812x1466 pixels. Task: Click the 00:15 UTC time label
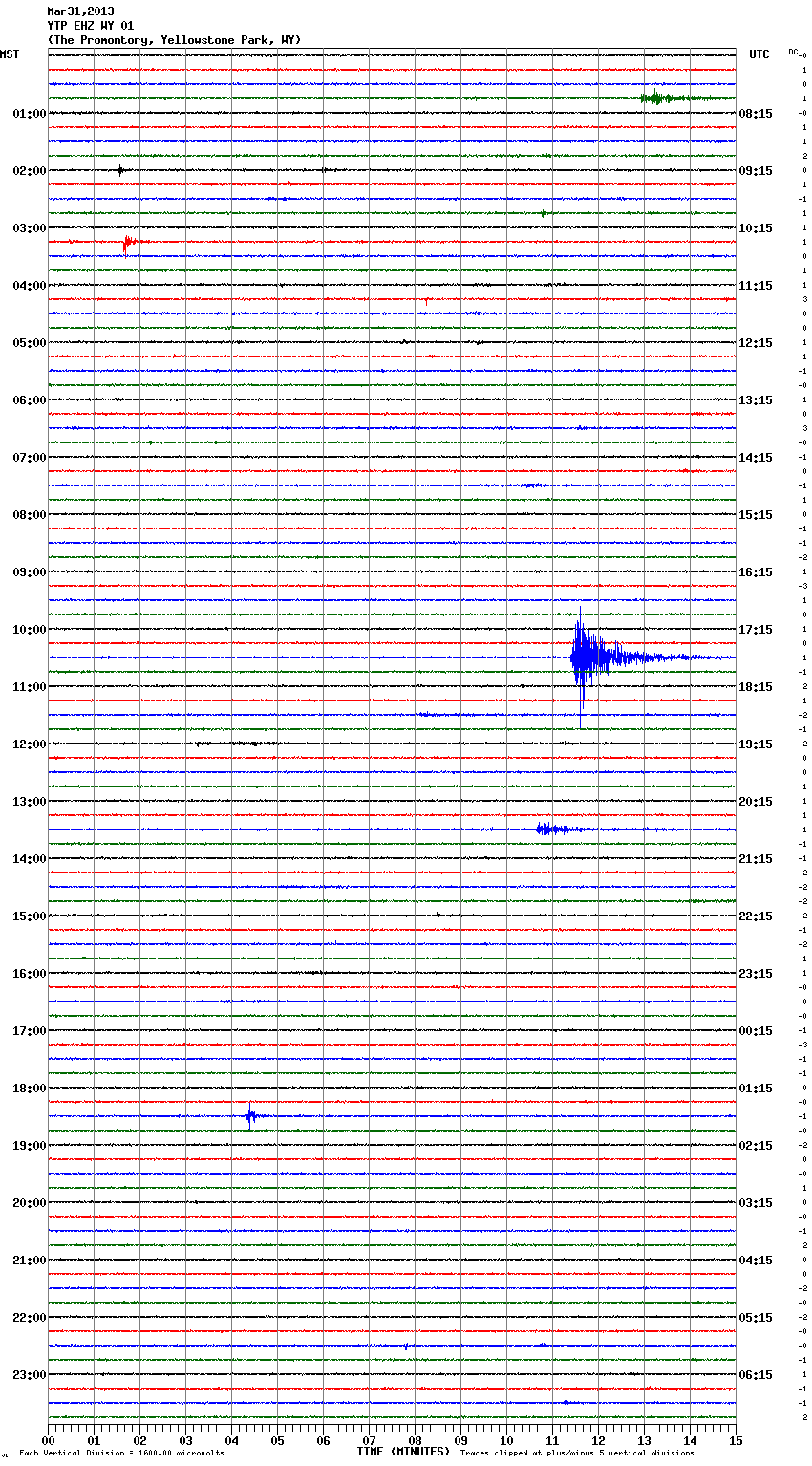[756, 1031]
